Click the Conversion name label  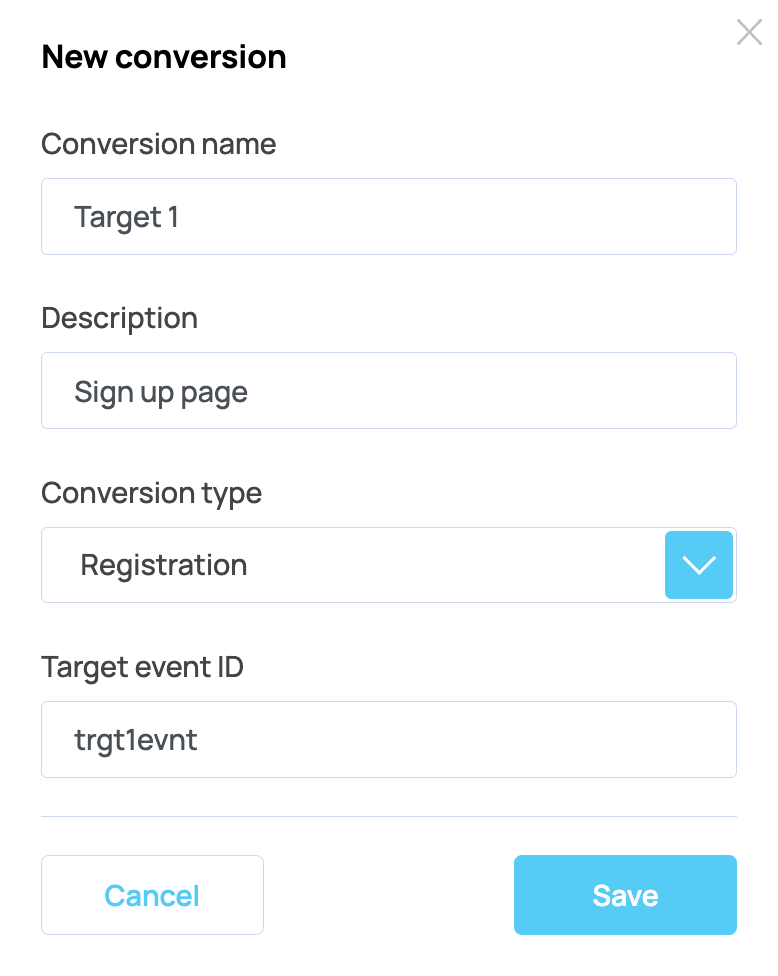(x=158, y=144)
